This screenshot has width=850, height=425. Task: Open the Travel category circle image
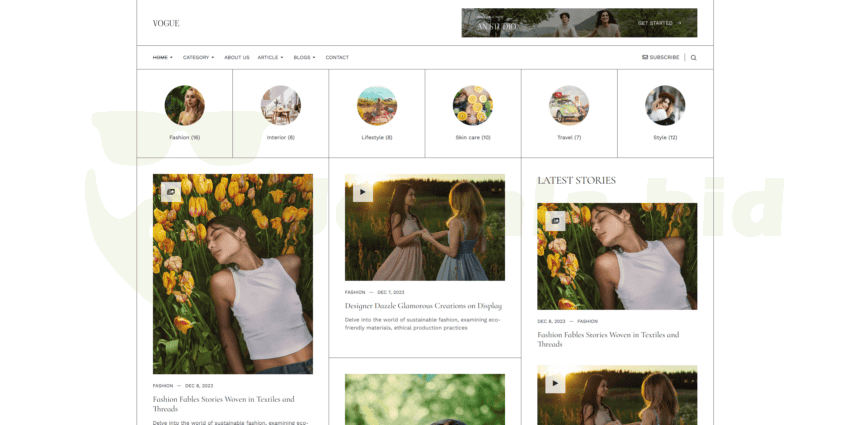[568, 105]
